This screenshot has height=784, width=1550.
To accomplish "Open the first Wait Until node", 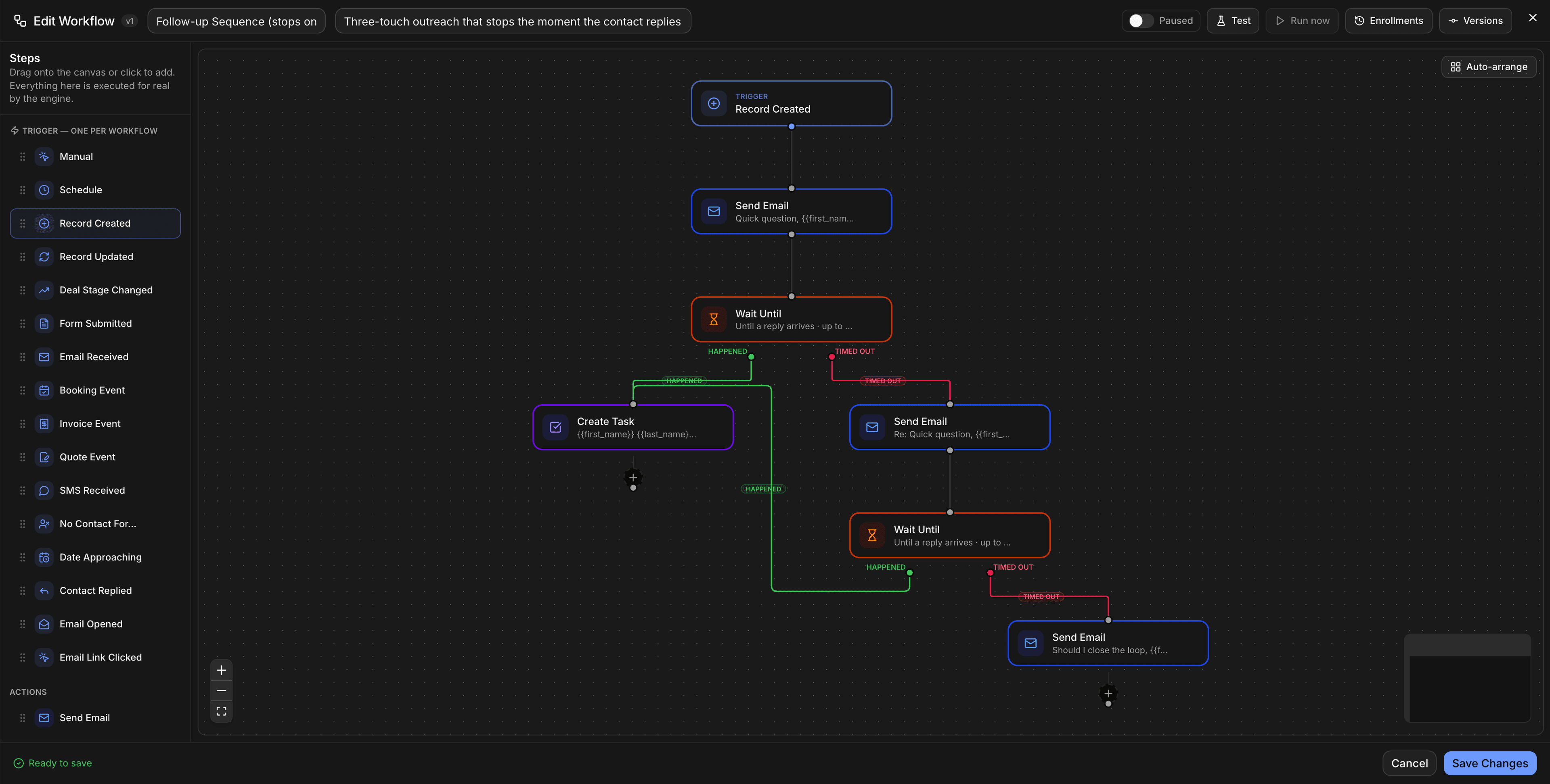I will click(x=791, y=320).
